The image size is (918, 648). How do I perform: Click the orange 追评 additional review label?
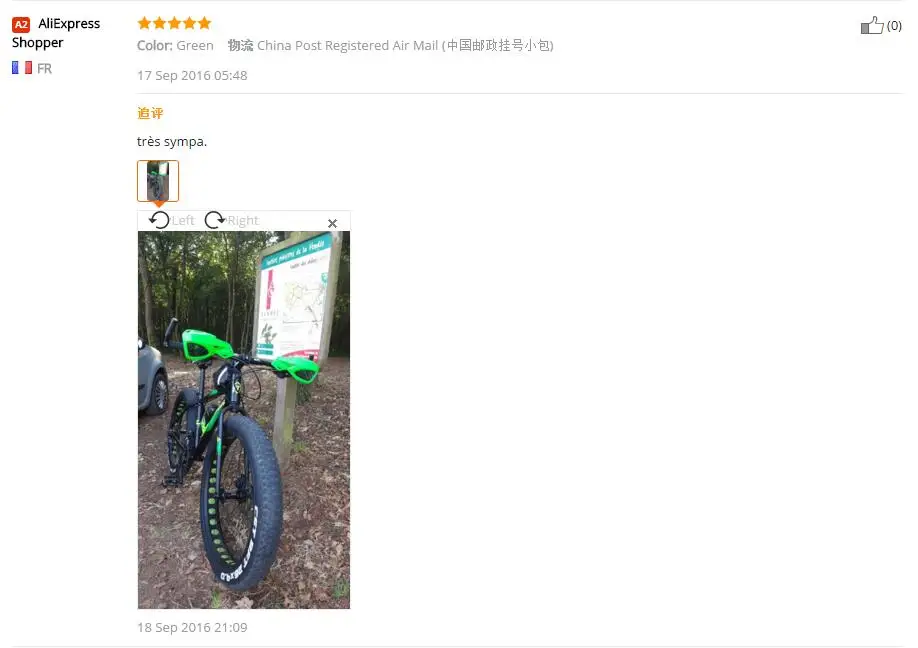point(150,113)
